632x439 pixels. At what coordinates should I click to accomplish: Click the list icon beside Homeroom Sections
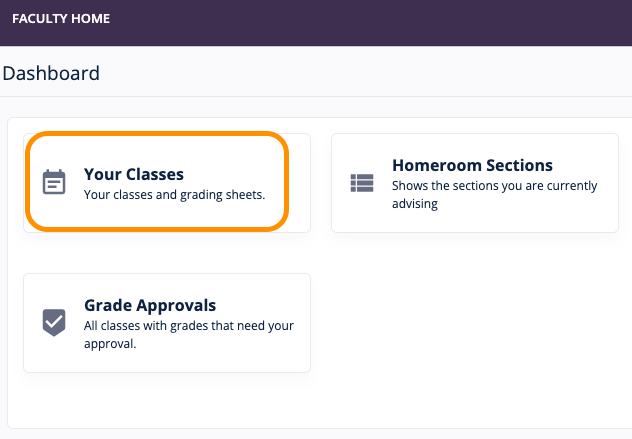361,183
